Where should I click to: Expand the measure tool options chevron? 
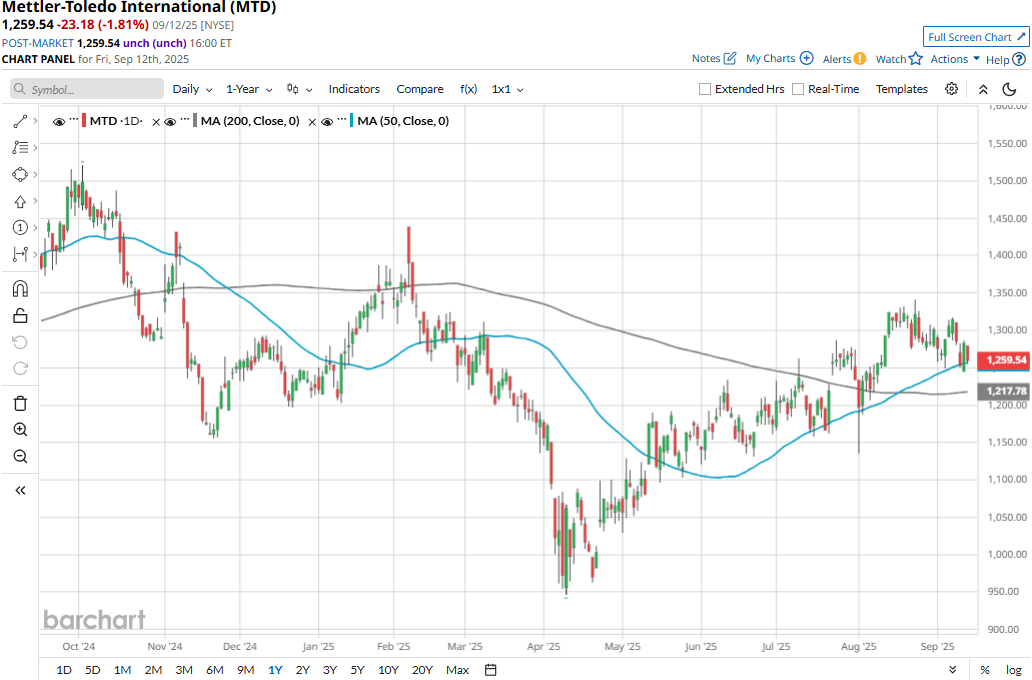click(x=35, y=254)
